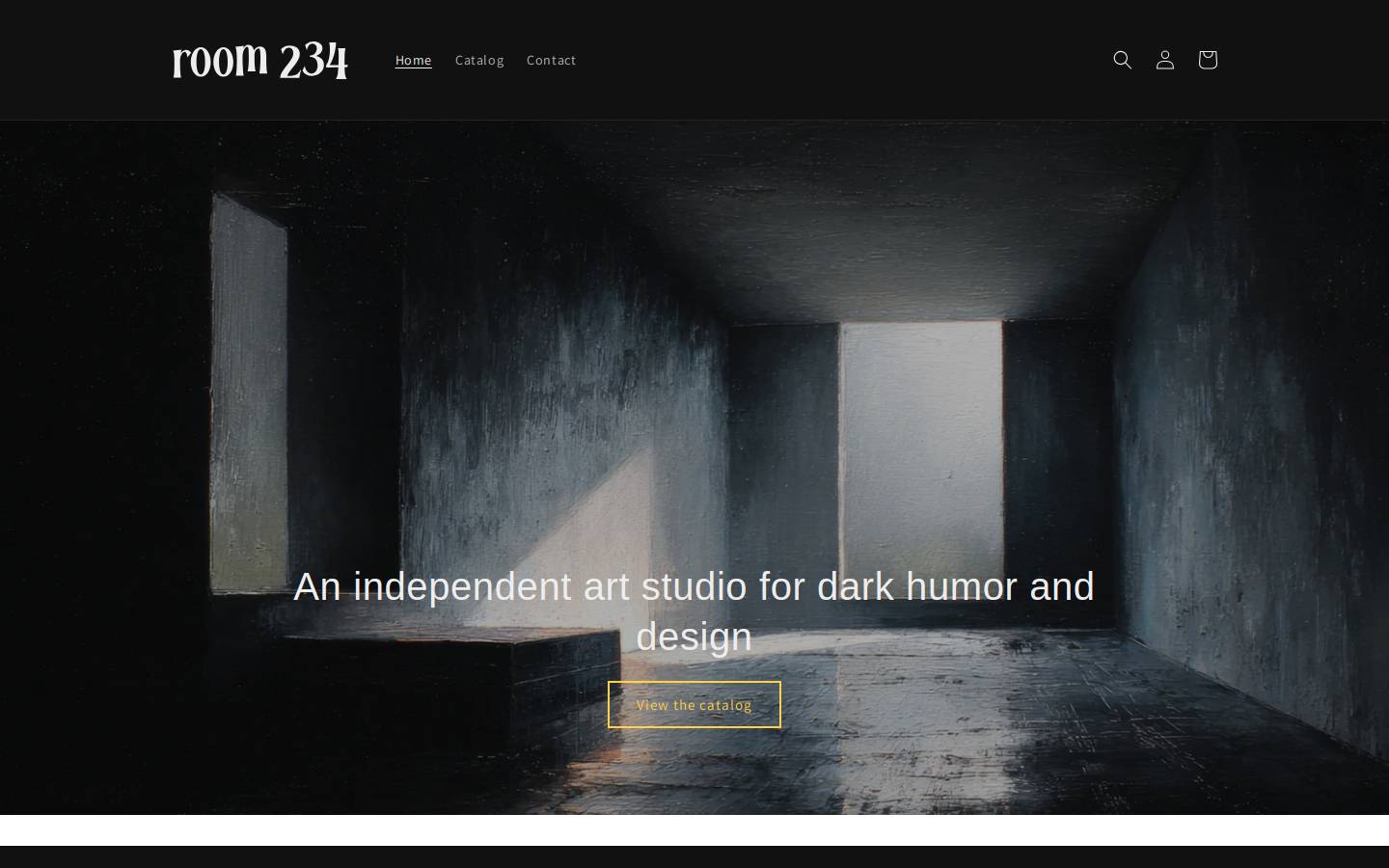
Task: Go to the Home menu item
Action: tap(414, 60)
